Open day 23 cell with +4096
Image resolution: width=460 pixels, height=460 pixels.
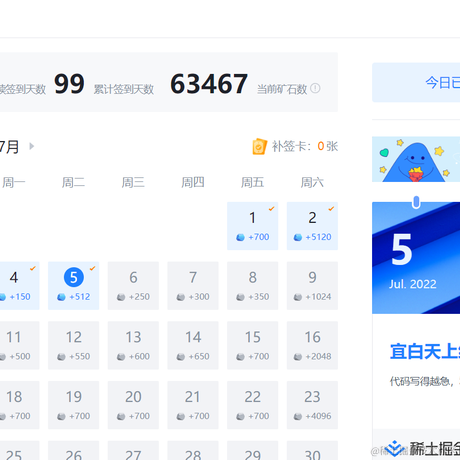[x=312, y=405]
